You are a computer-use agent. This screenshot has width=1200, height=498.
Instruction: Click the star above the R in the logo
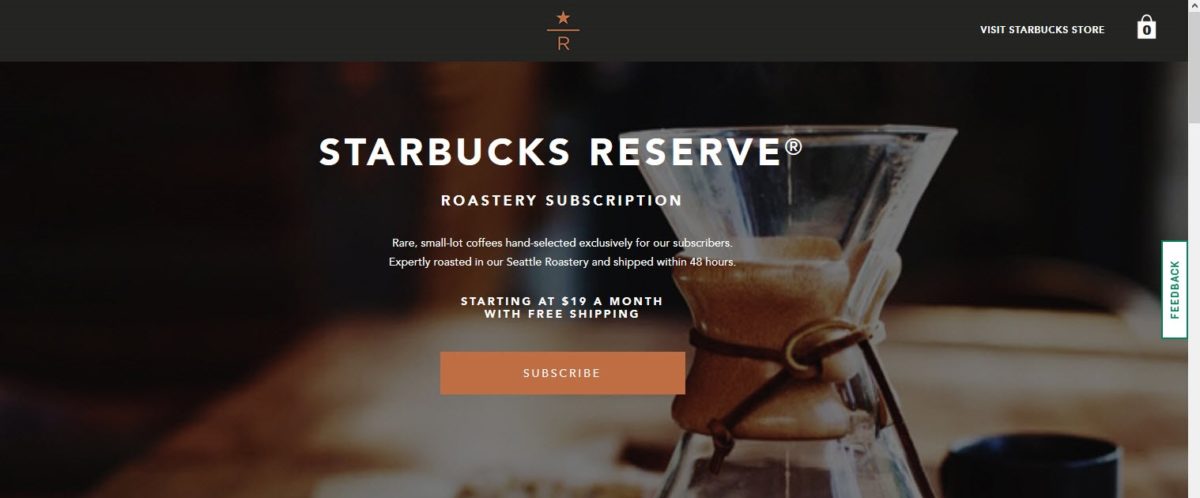[563, 17]
